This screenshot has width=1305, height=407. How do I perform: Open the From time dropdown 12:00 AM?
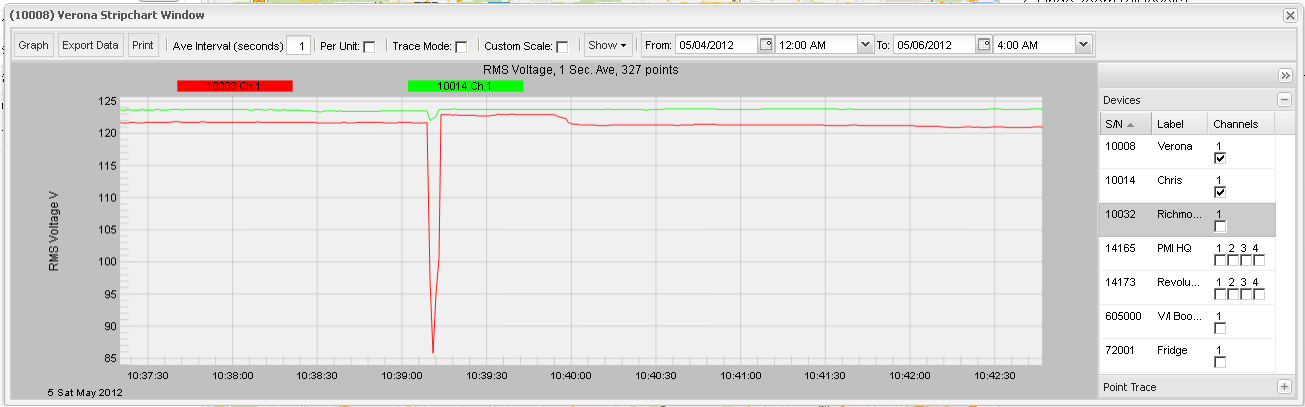tap(866, 45)
